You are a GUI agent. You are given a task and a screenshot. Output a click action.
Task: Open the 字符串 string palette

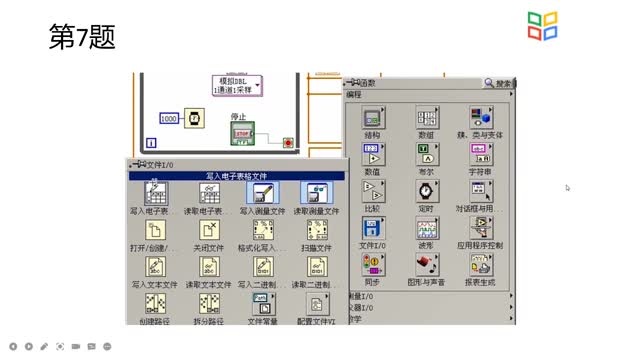click(480, 154)
